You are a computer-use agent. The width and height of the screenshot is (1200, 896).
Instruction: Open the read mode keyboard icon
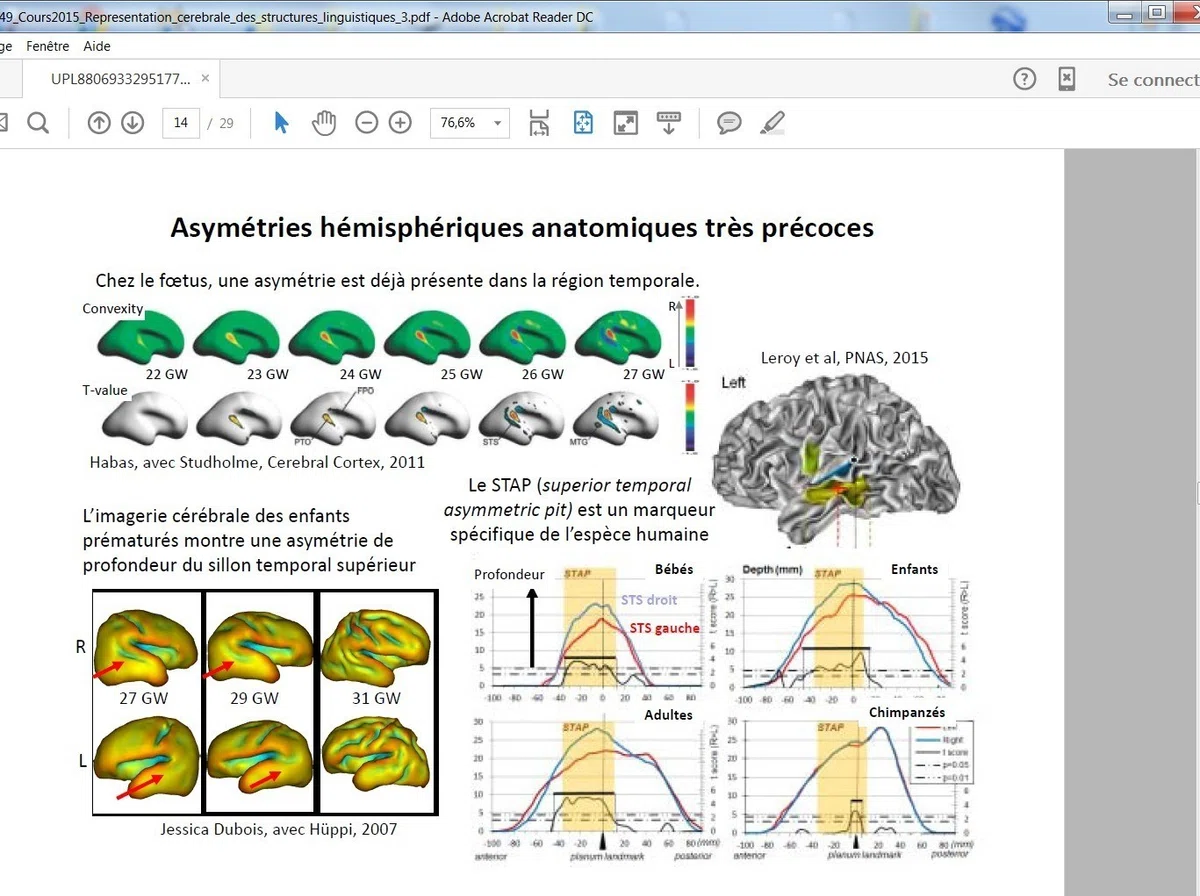[668, 123]
